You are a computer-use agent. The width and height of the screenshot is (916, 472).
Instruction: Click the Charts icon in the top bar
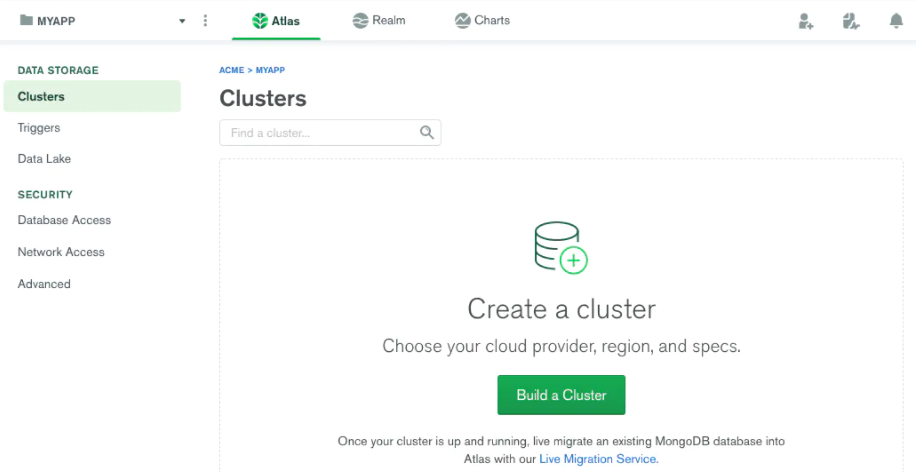[463, 20]
